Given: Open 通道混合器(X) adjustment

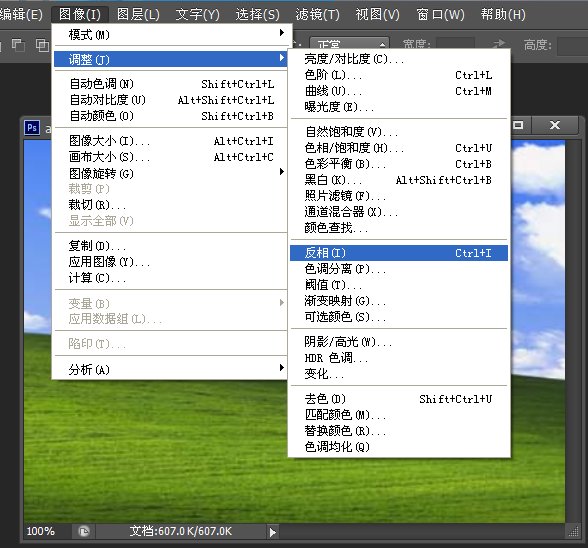Looking at the screenshot, I should click(x=399, y=212).
